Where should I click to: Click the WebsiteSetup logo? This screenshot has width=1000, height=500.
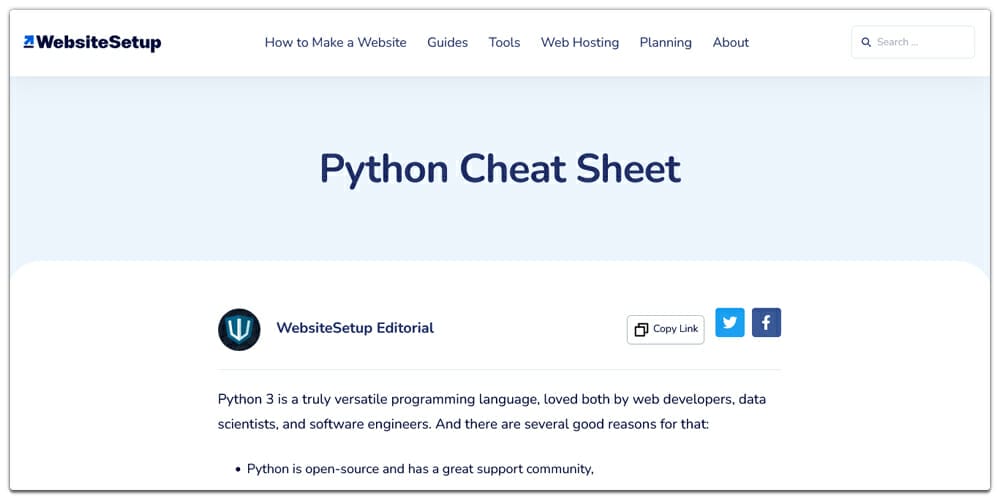[92, 43]
